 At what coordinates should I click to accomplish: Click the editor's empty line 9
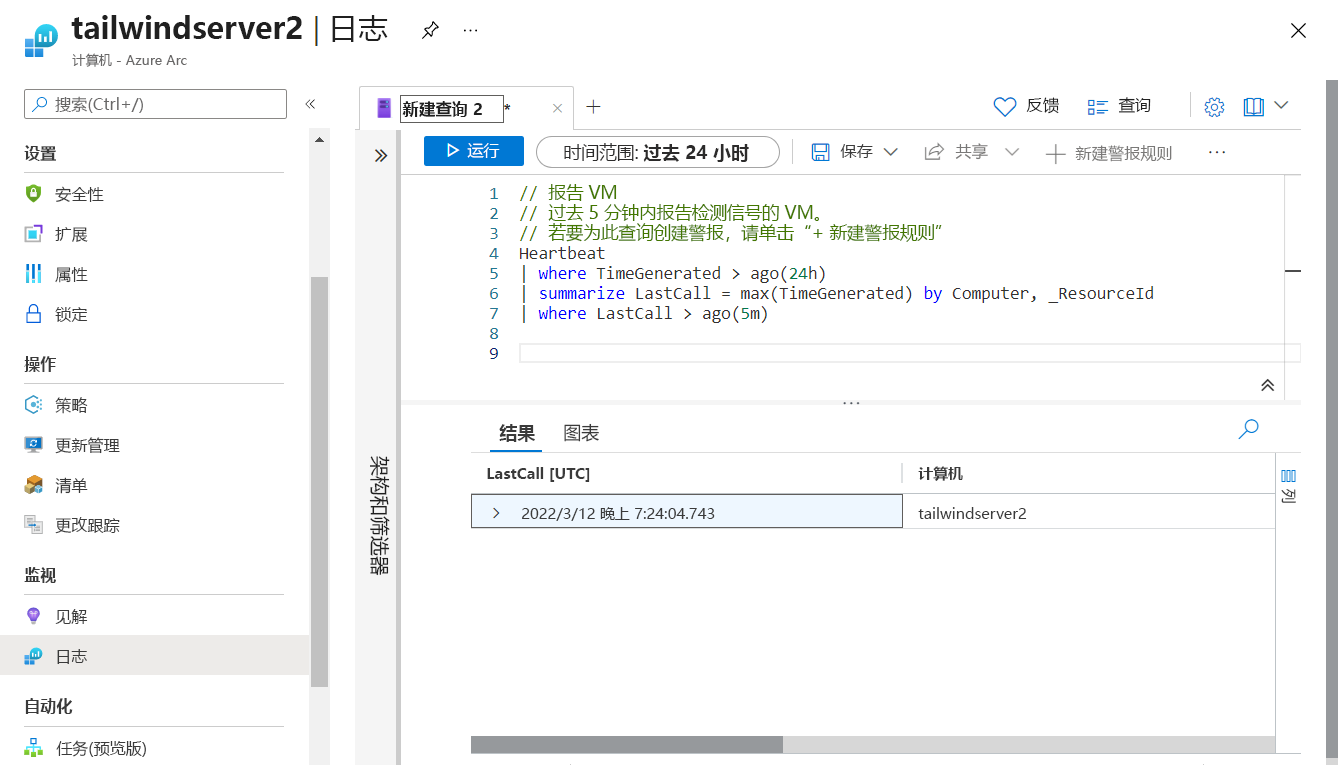[909, 353]
